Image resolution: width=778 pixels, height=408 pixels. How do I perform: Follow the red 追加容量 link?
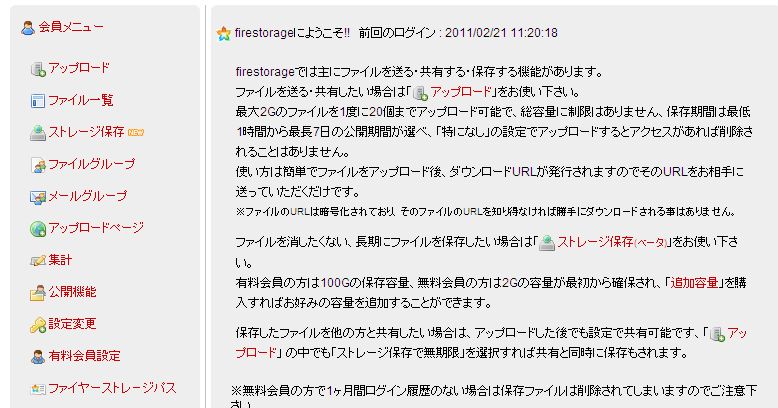click(x=694, y=282)
